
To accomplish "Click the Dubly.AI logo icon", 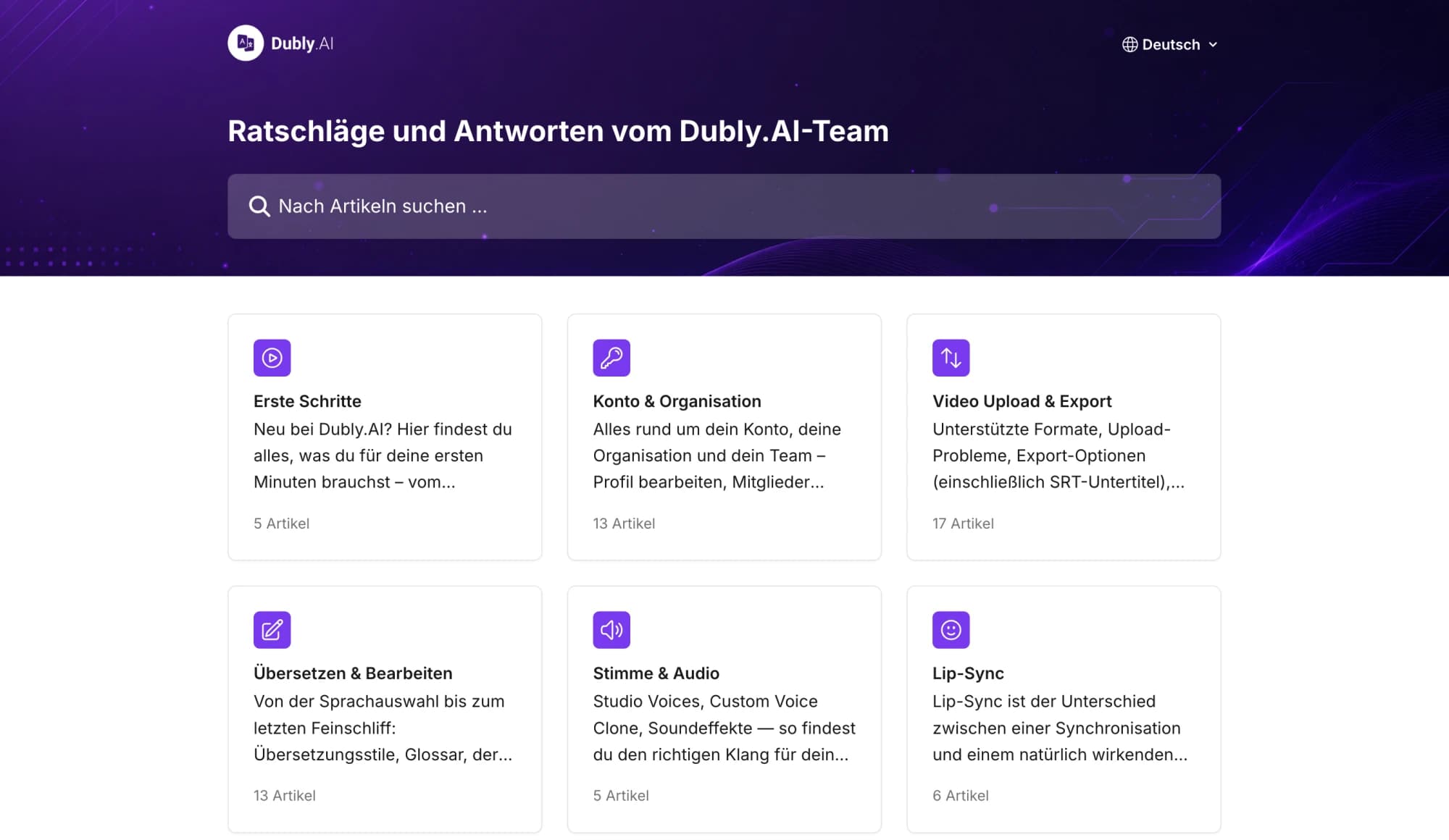I will click(x=246, y=43).
